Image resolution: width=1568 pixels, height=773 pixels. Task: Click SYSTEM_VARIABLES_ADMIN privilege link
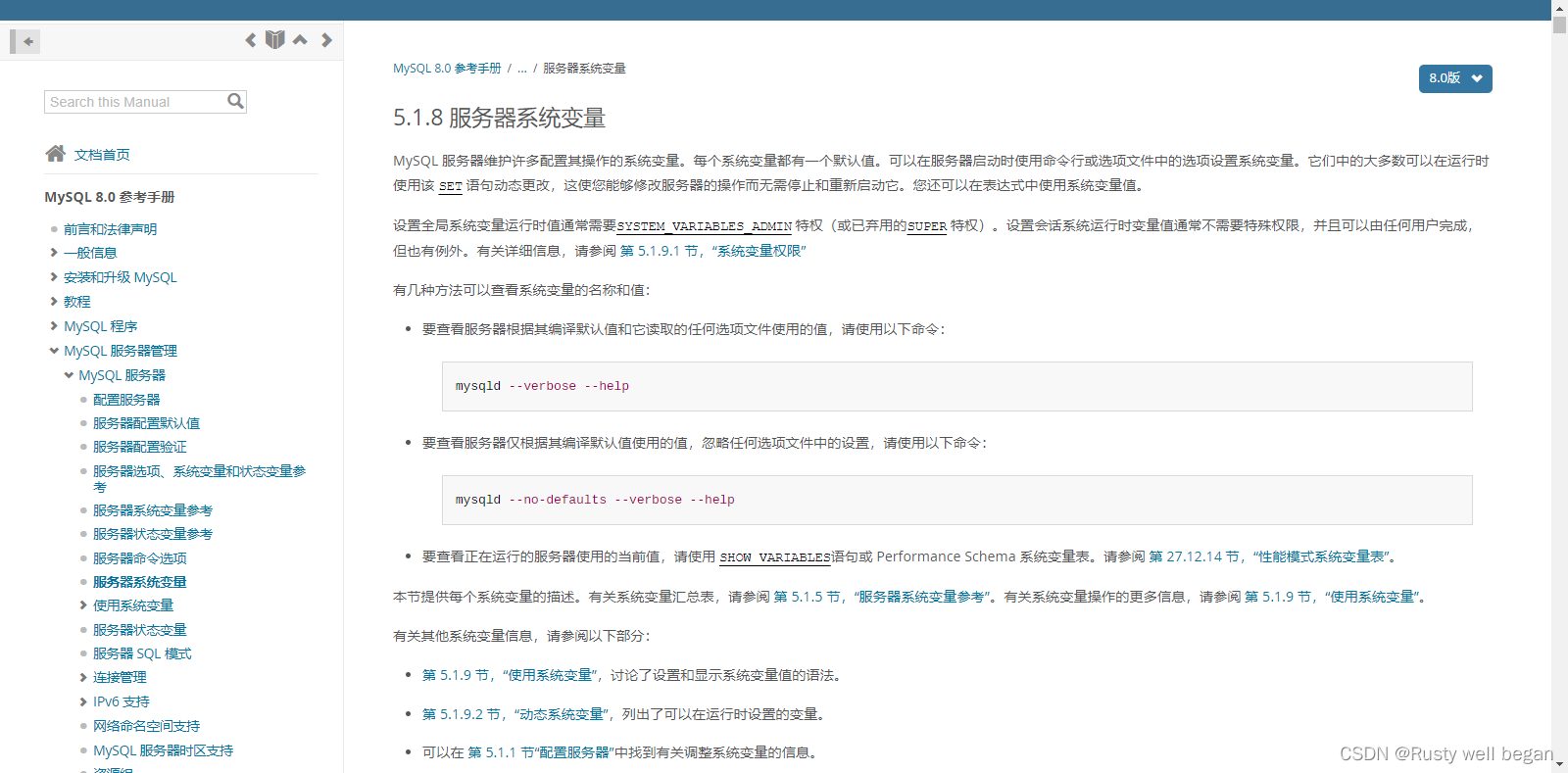pyautogui.click(x=704, y=226)
